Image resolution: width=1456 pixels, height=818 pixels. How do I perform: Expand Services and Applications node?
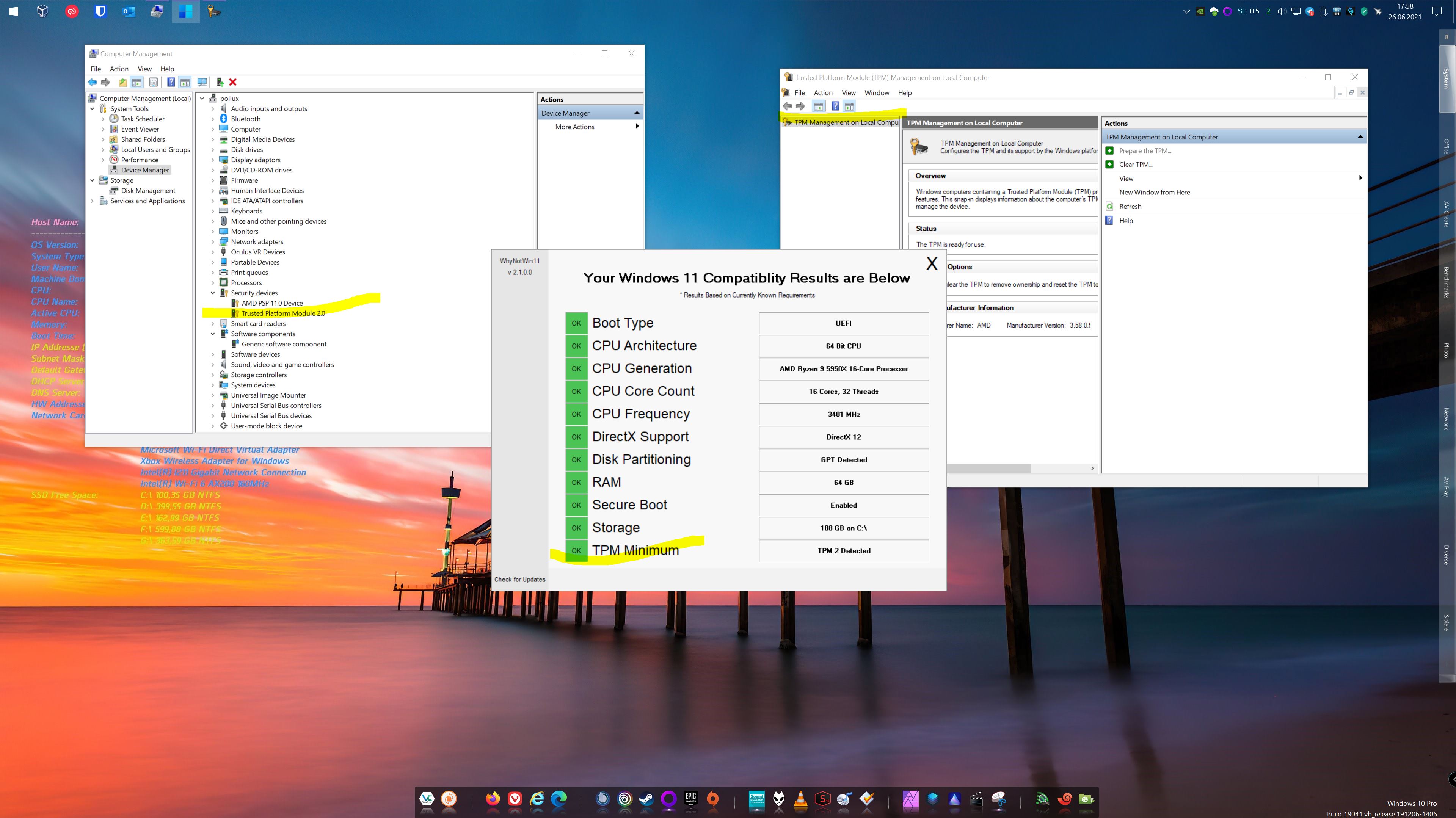[x=93, y=201]
